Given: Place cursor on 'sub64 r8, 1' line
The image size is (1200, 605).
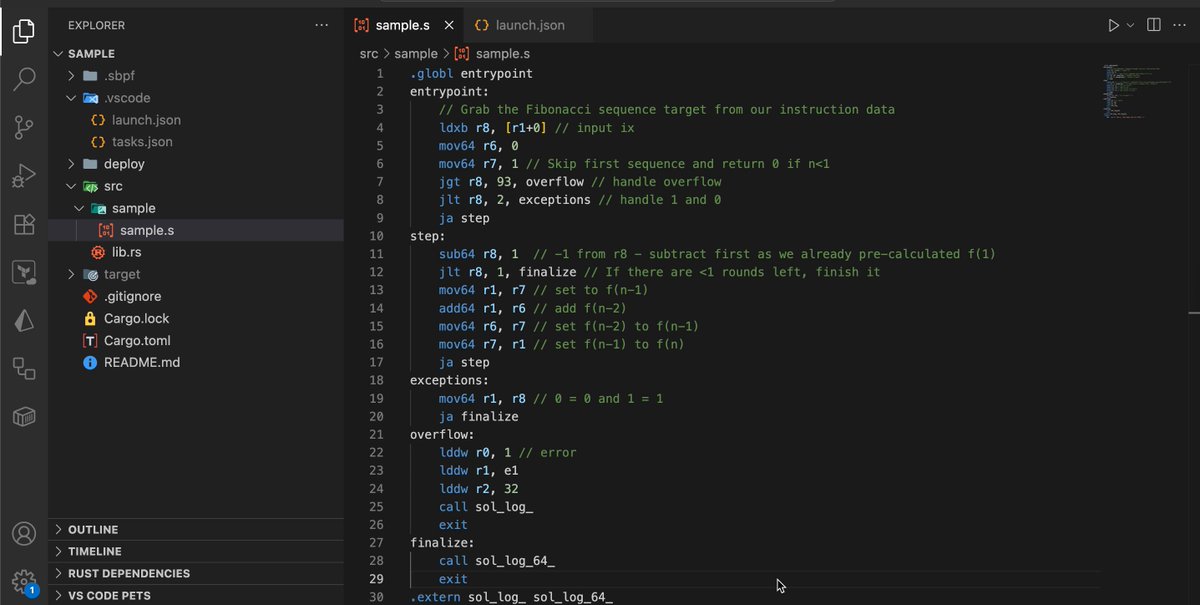Looking at the screenshot, I should pos(717,254).
